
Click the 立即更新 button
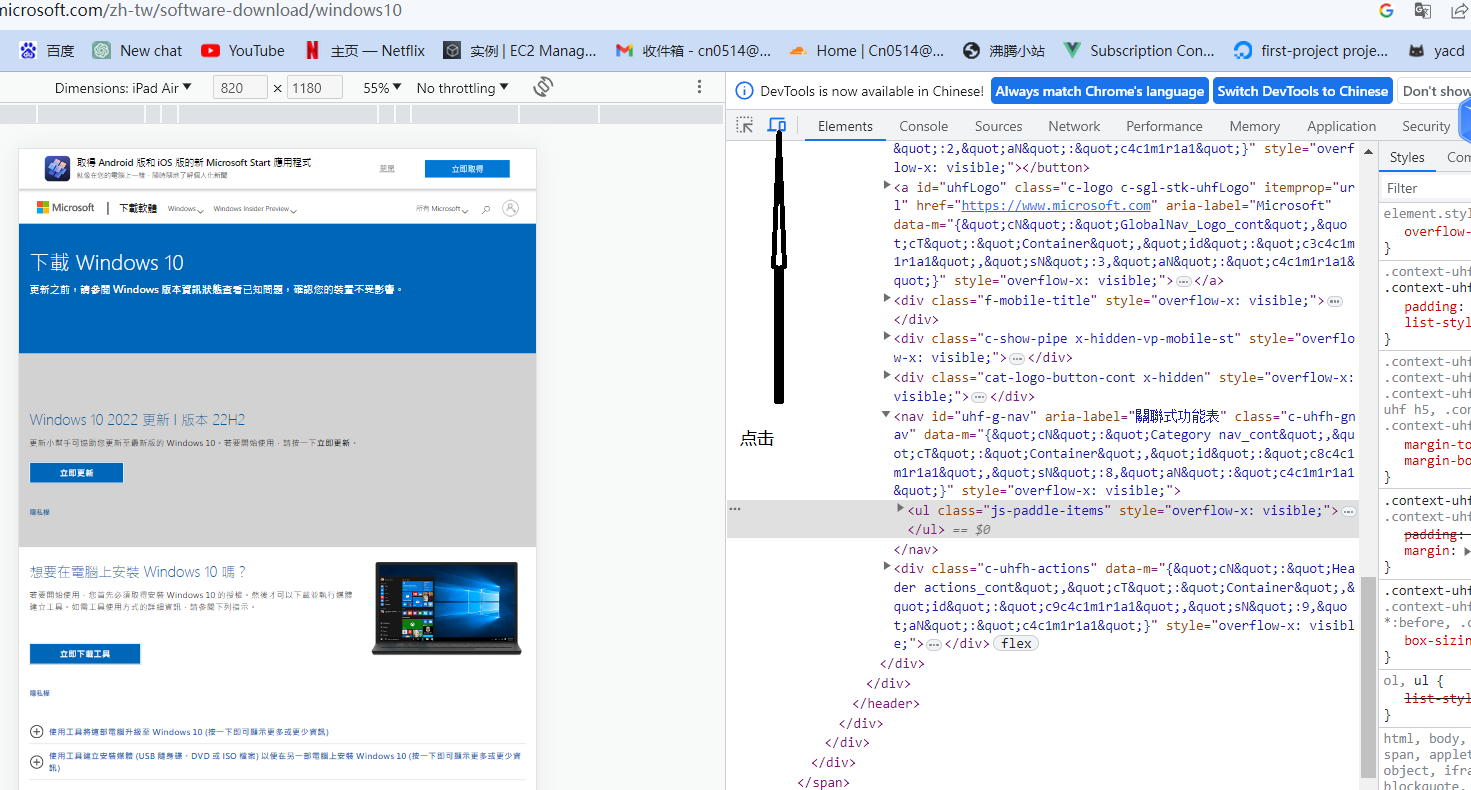coord(76,473)
